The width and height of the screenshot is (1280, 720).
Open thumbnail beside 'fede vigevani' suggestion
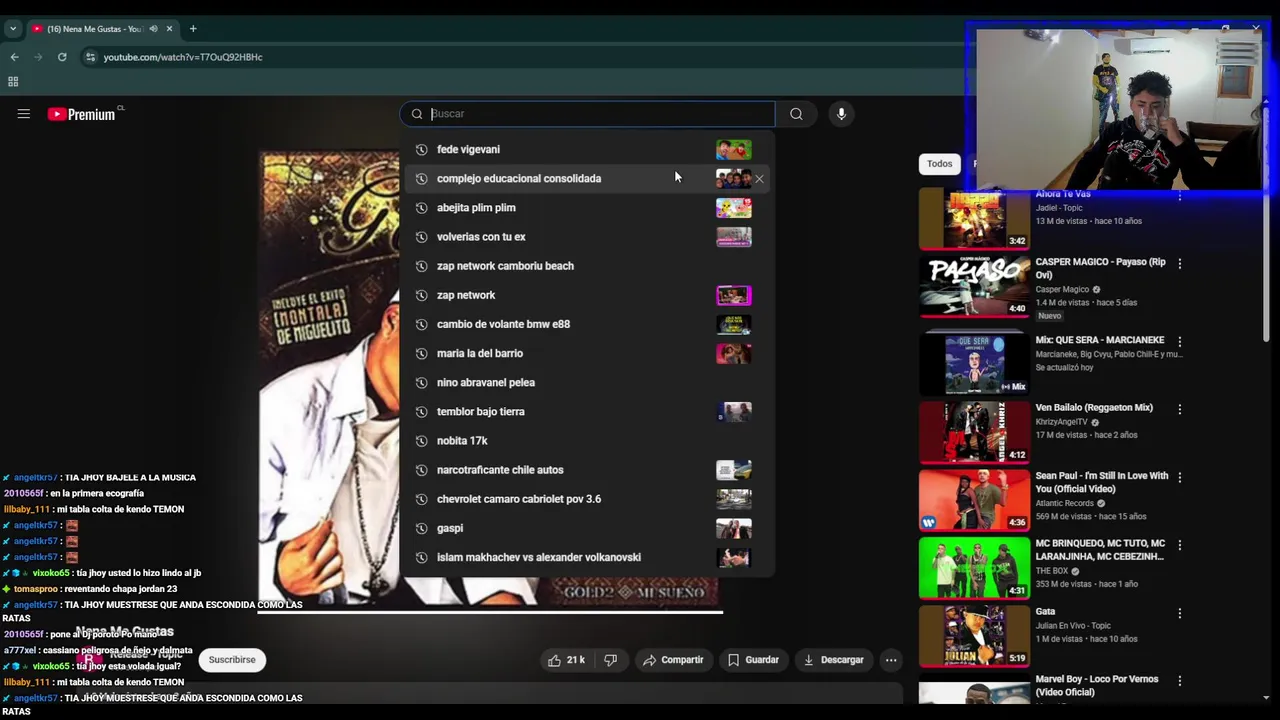[733, 150]
